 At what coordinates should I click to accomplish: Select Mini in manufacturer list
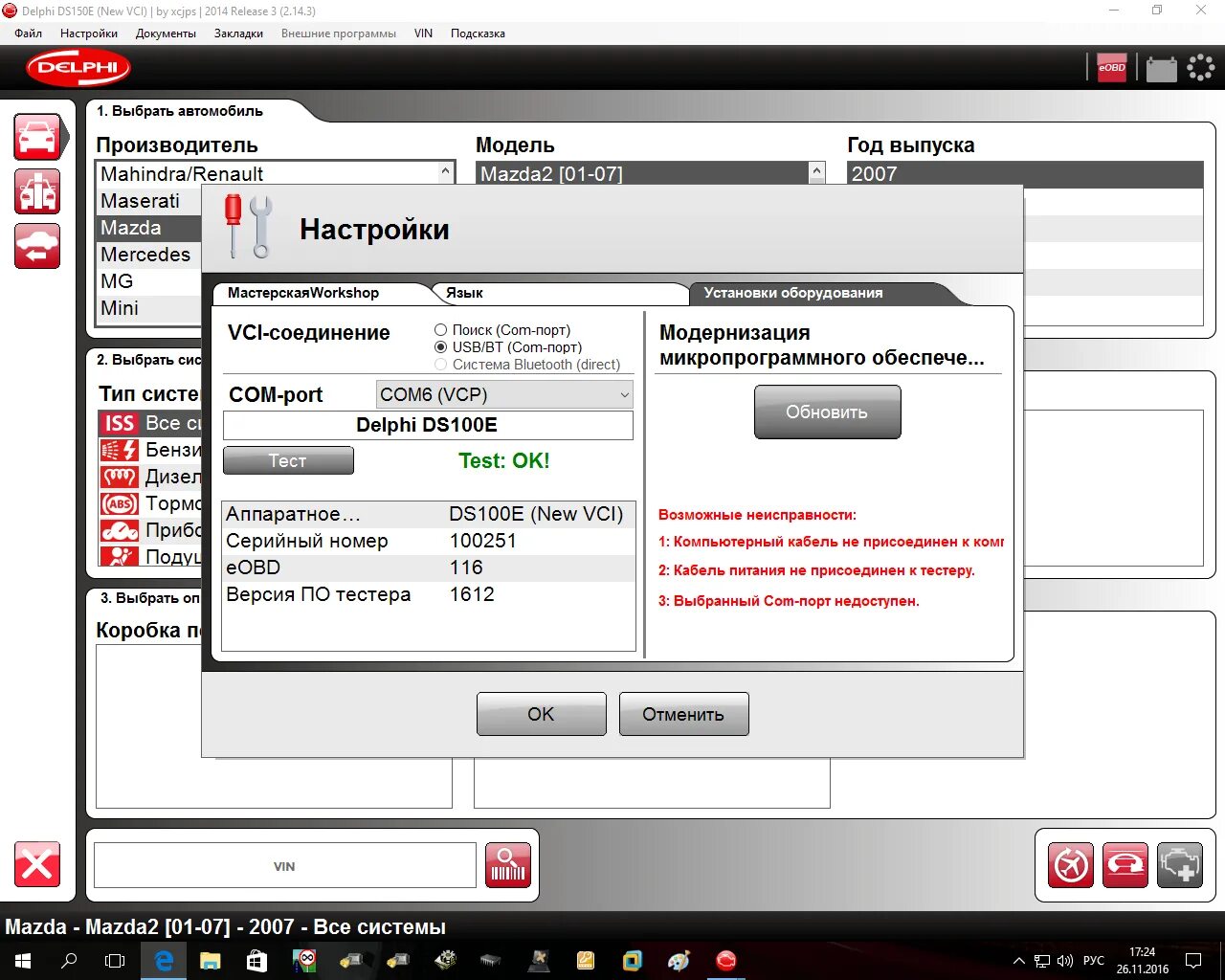[150, 308]
